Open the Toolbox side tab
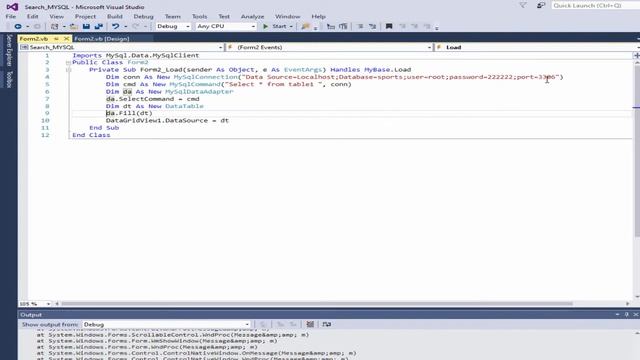 click(9, 79)
